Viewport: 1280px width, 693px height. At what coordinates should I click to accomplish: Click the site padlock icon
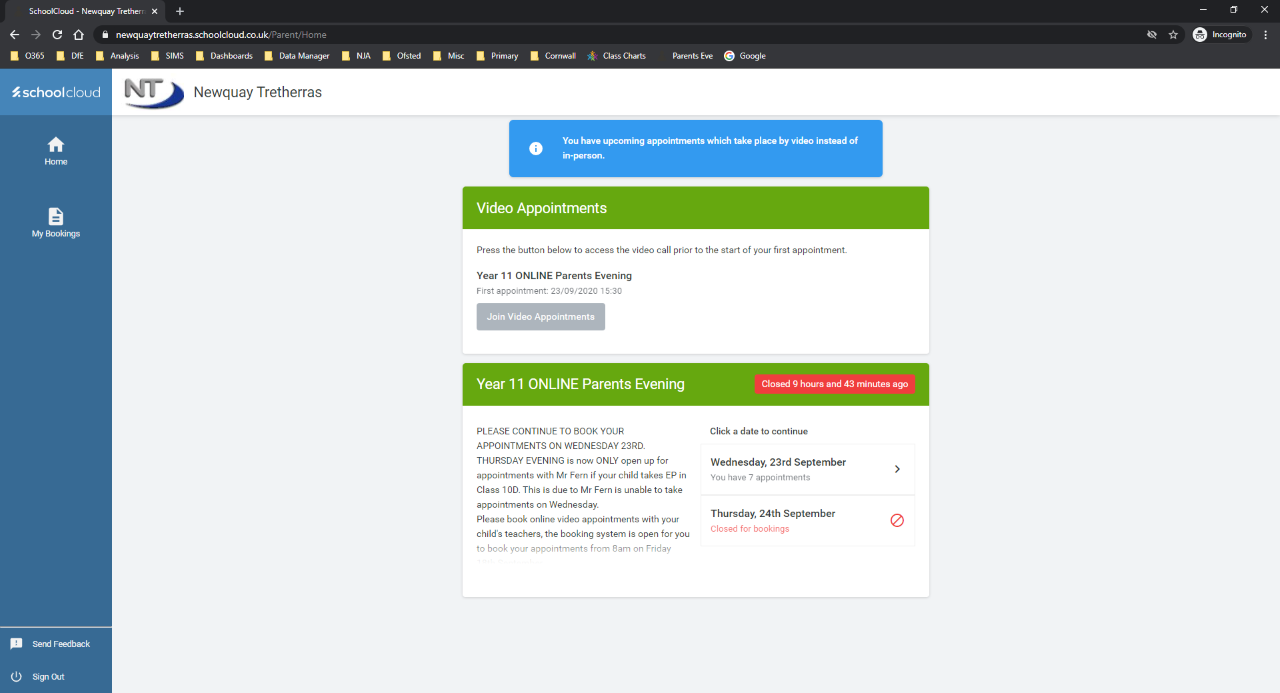[103, 34]
